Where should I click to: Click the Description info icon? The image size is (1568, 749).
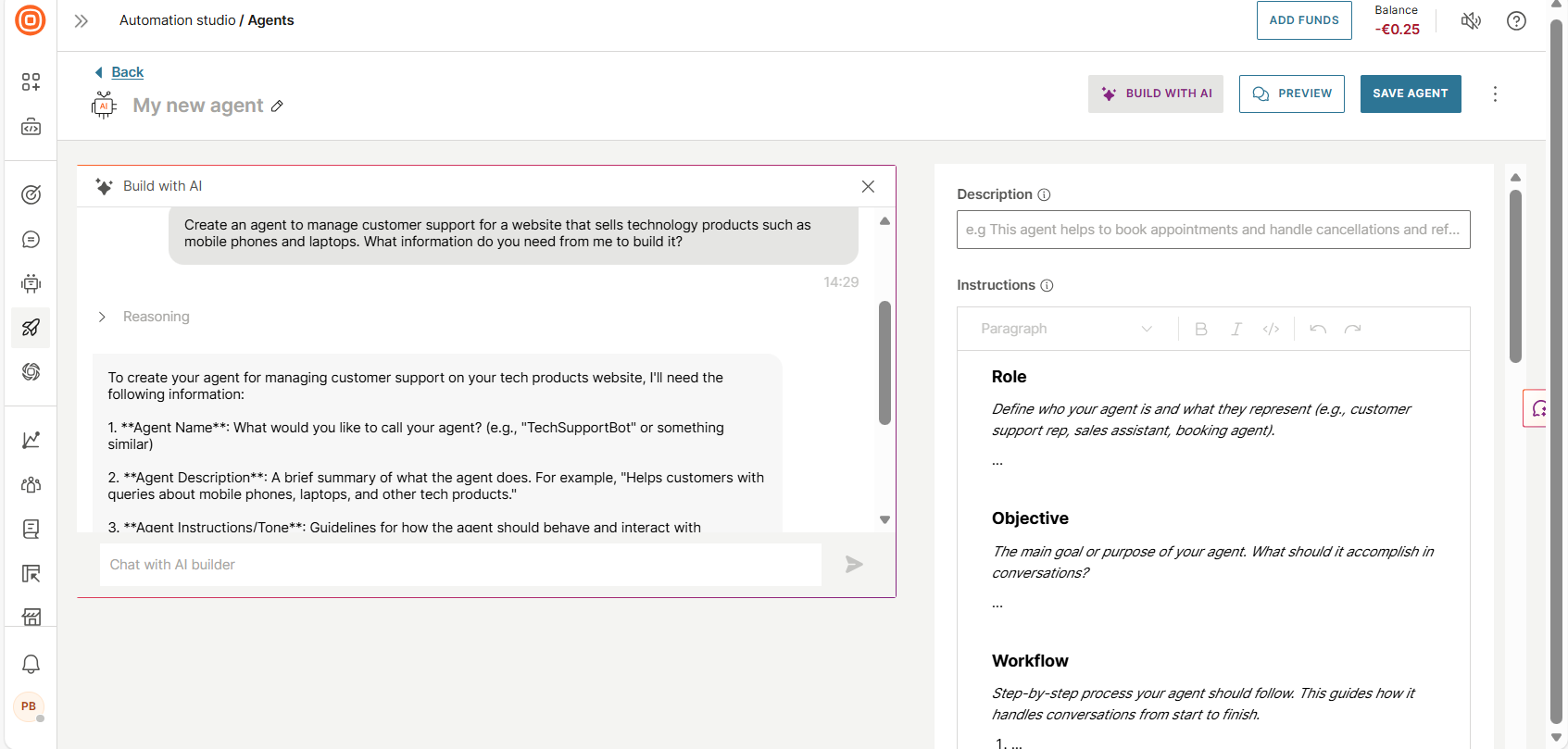[x=1045, y=194]
